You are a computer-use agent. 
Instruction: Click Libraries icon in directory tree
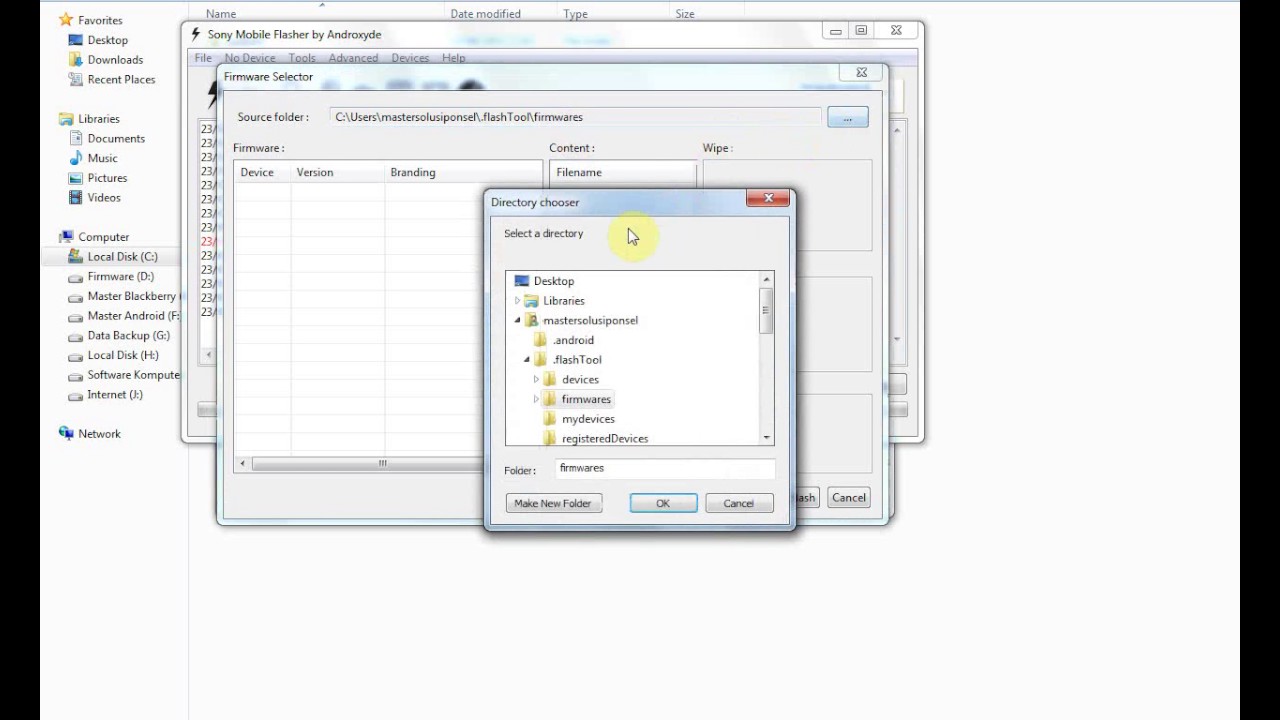531,300
